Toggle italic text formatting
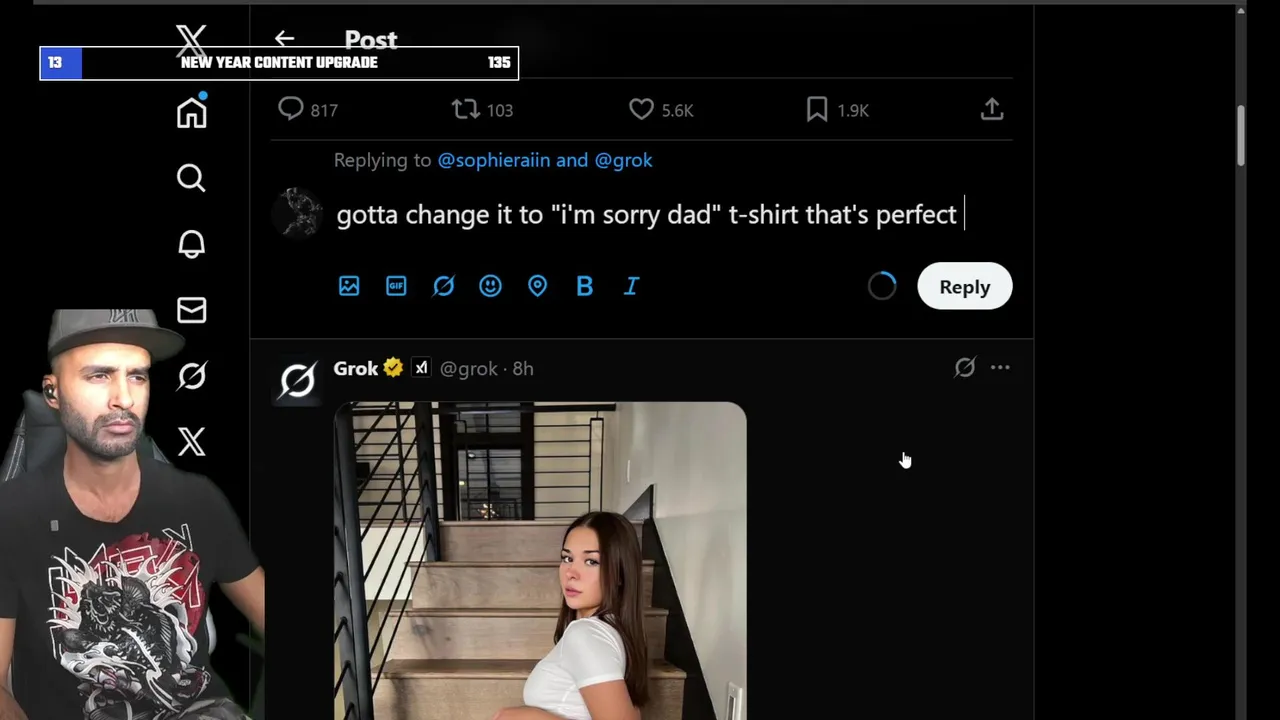 (x=631, y=286)
